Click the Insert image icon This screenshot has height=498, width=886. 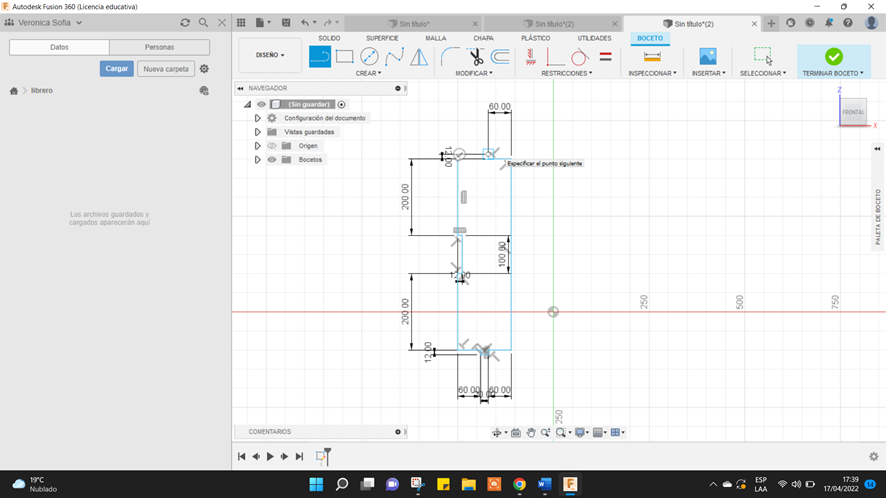(708, 57)
